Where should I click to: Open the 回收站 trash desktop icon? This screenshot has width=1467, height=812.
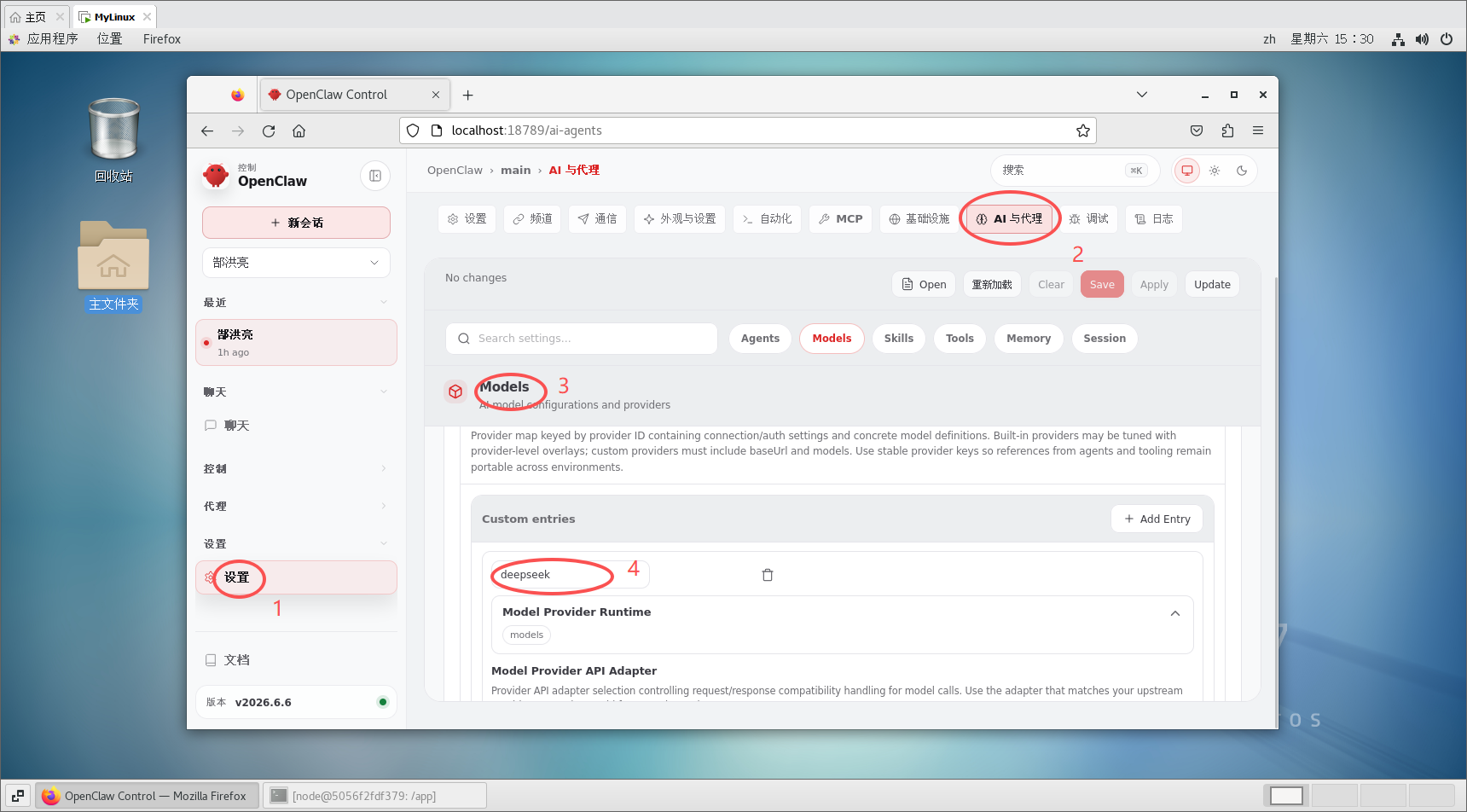(x=113, y=140)
